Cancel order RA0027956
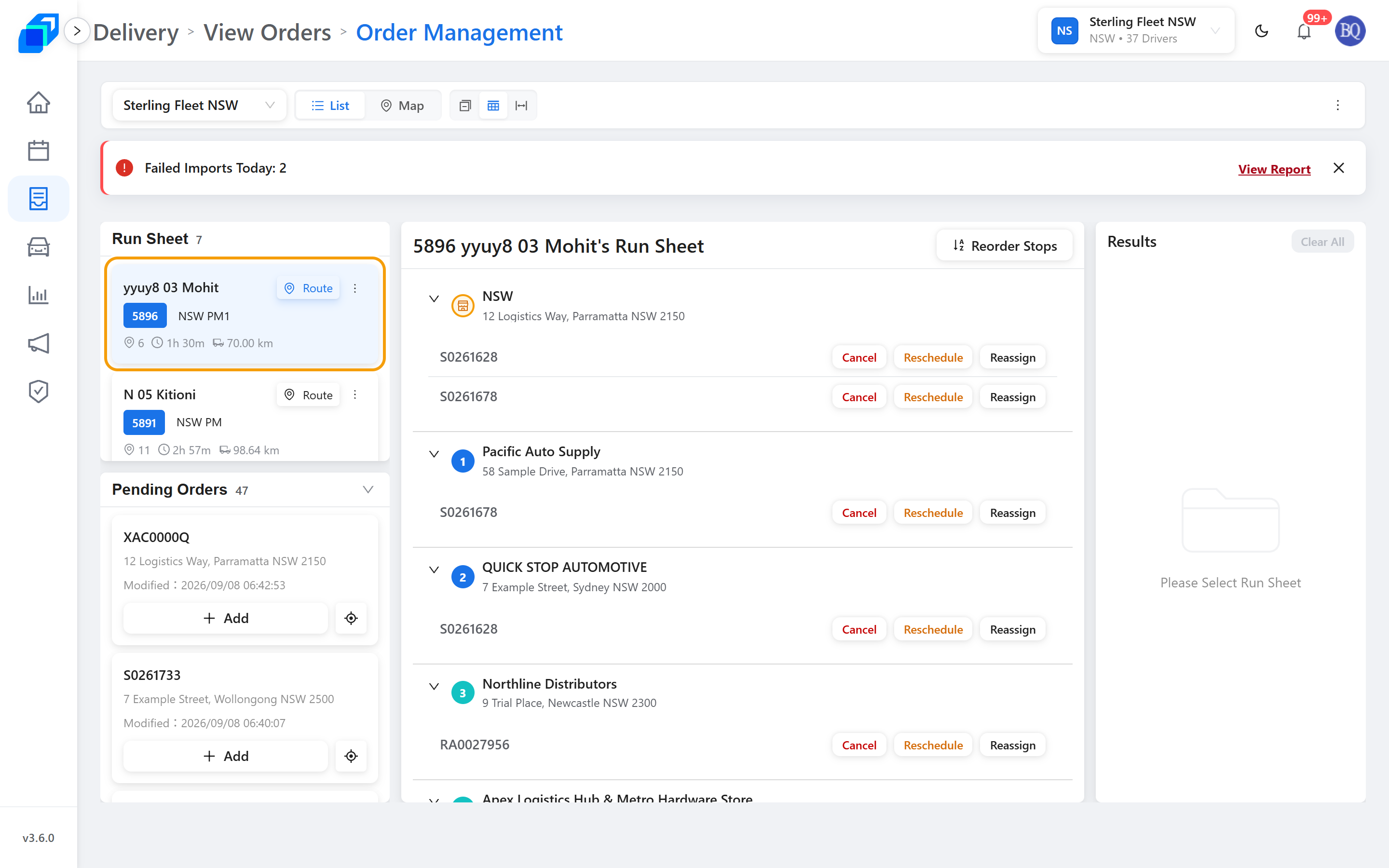 [x=858, y=745]
